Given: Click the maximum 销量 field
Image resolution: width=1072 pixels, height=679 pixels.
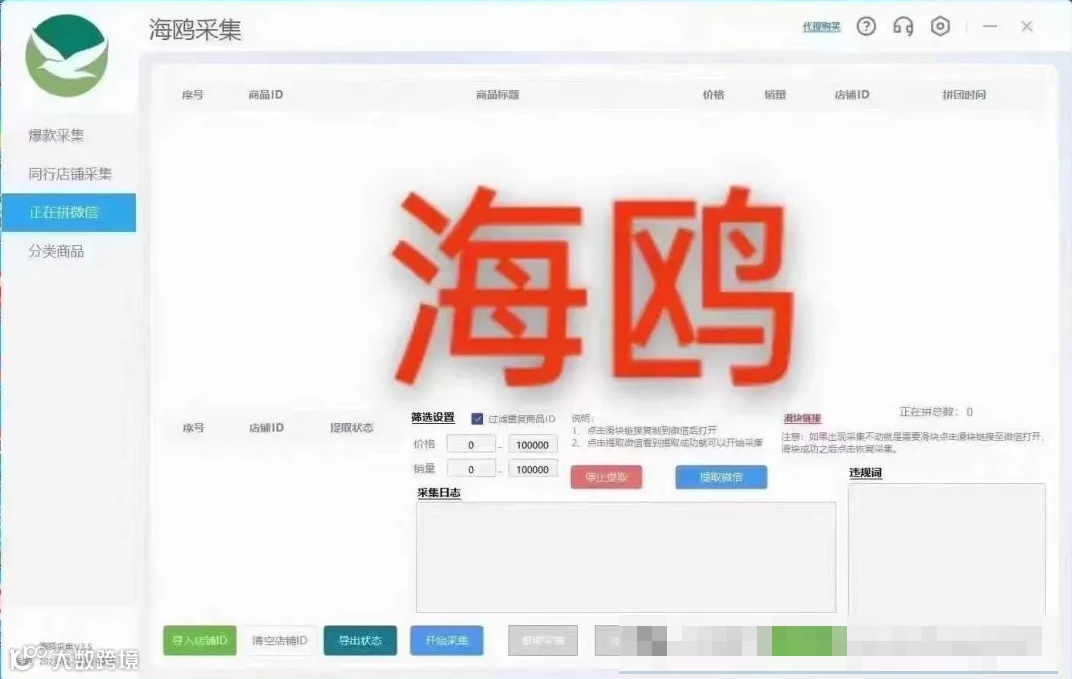Looking at the screenshot, I should (533, 469).
